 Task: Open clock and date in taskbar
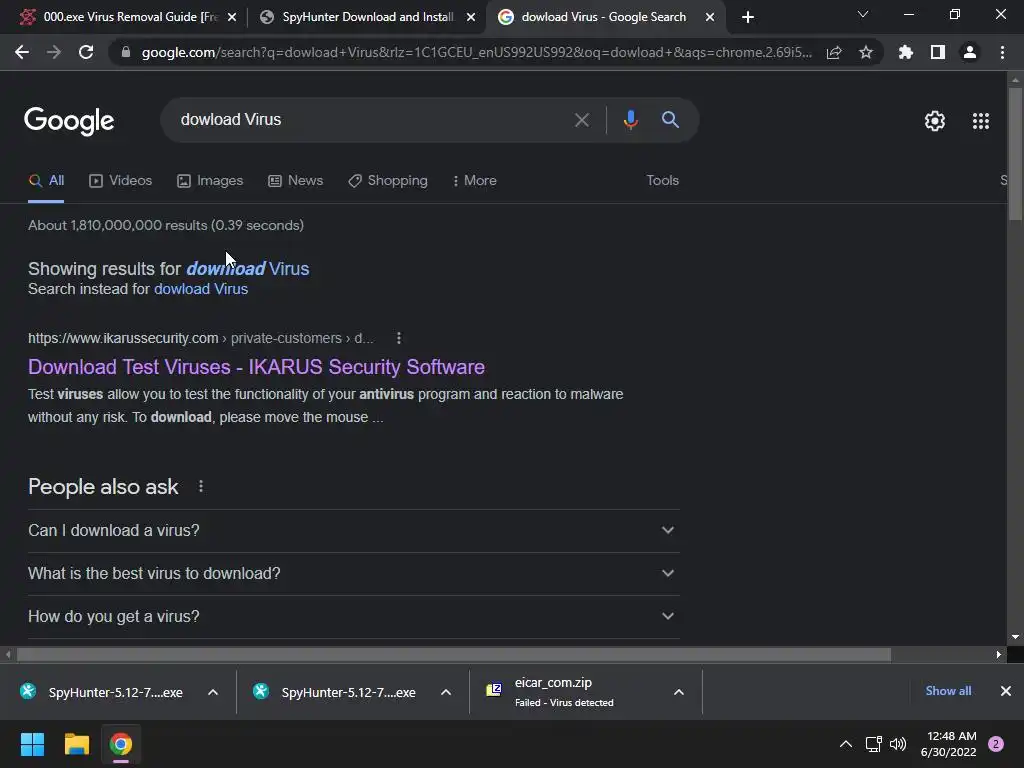coord(948,744)
